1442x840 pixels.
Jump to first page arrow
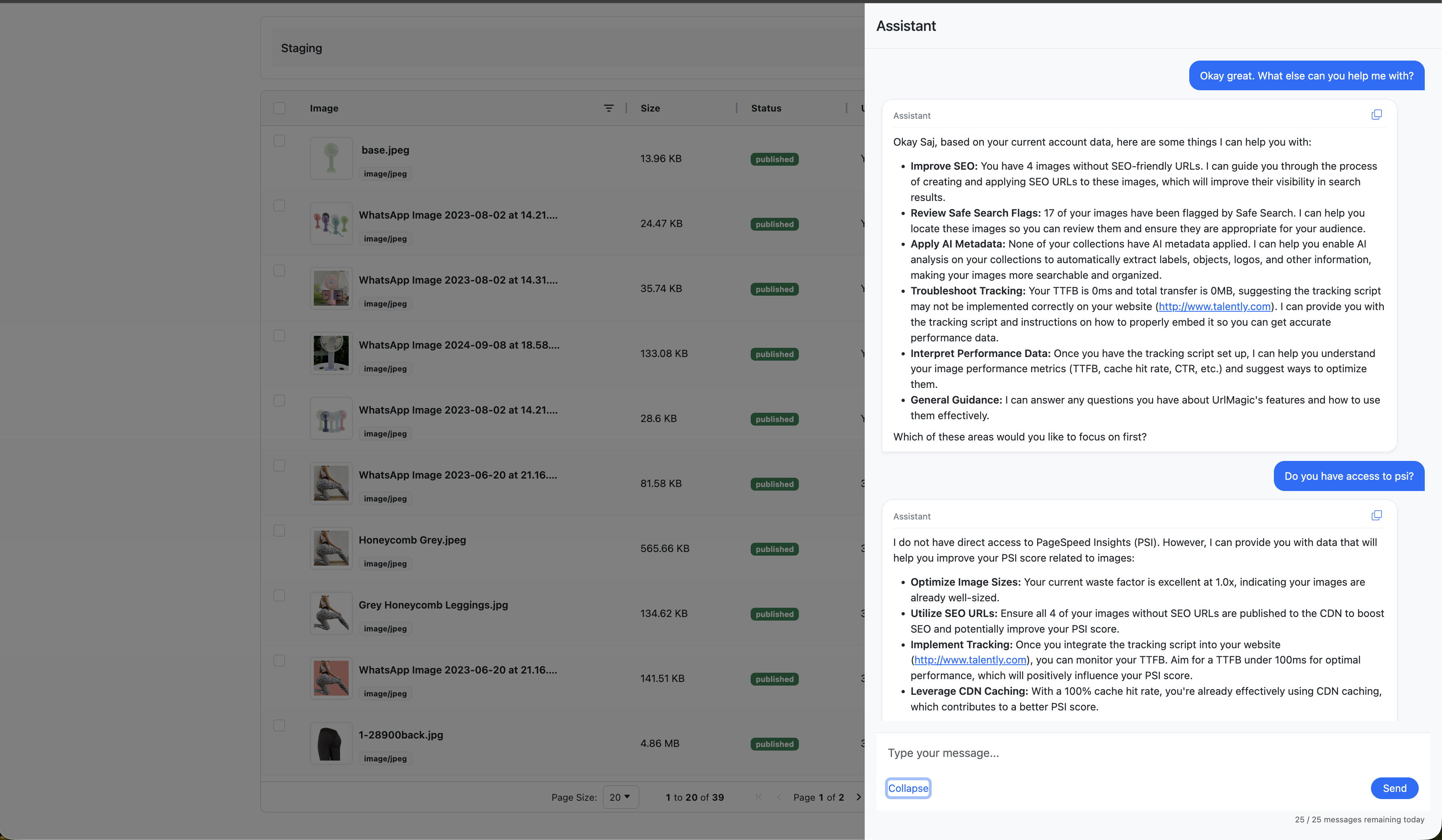click(x=758, y=797)
